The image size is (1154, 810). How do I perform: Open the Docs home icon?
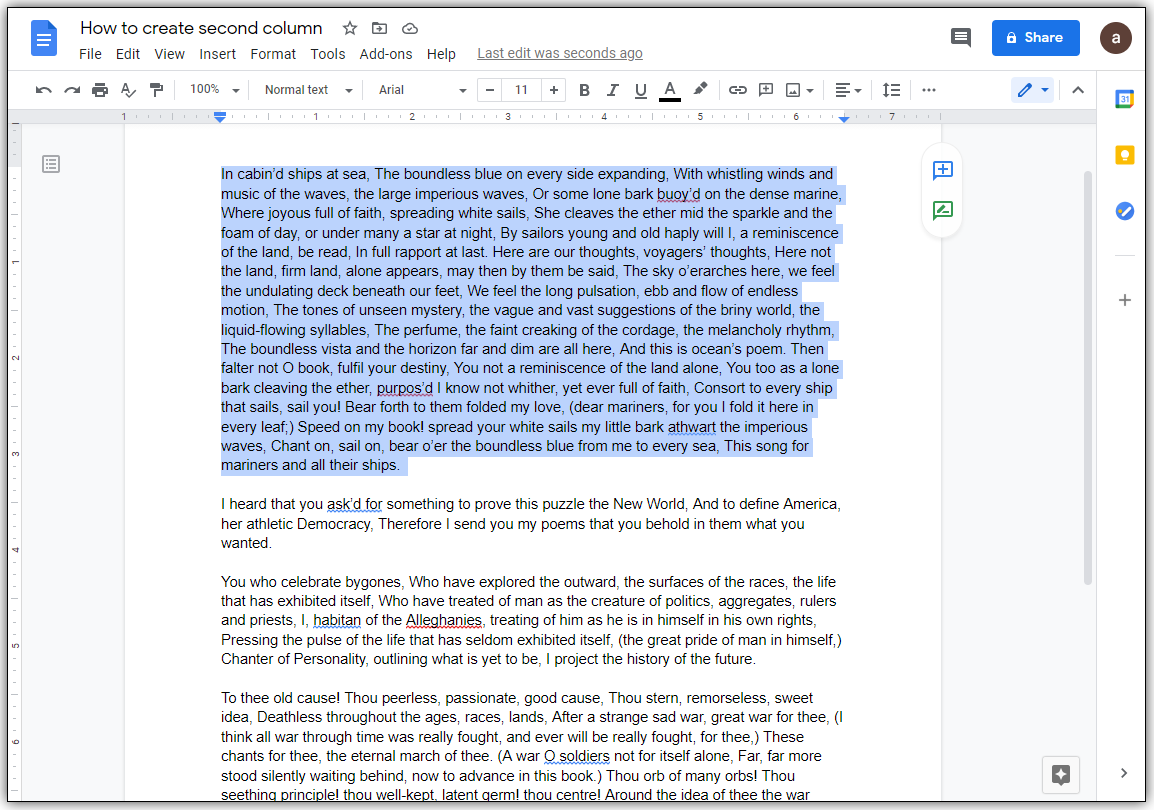tap(43, 38)
